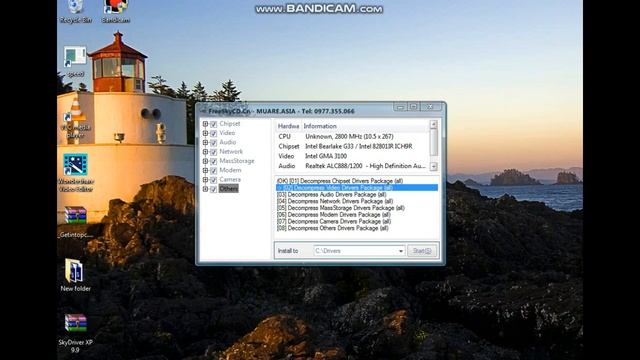
Task: Select the 'Intel GMA 3100' Video row
Action: pos(353,156)
